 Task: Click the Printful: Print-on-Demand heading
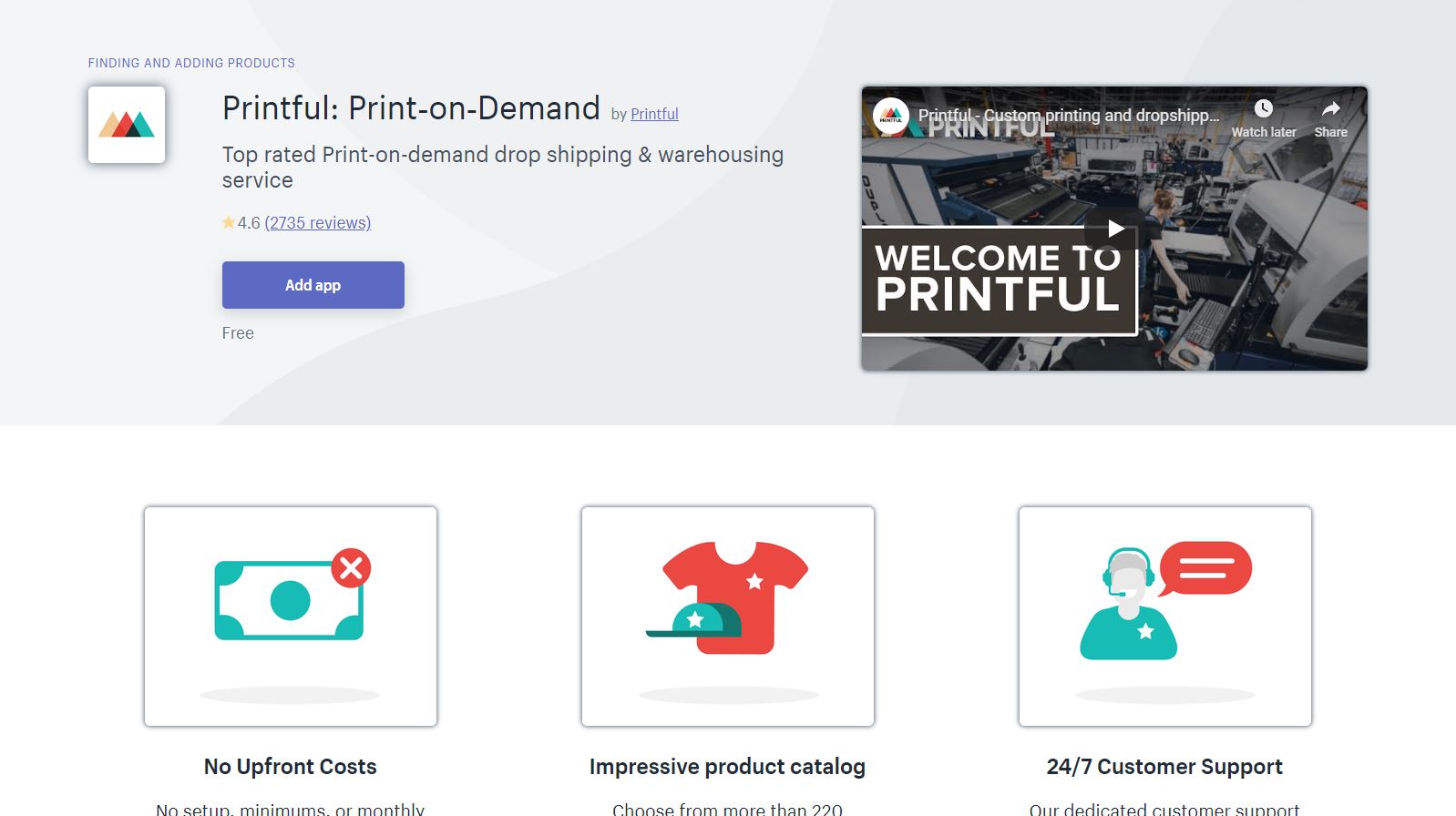tap(411, 108)
